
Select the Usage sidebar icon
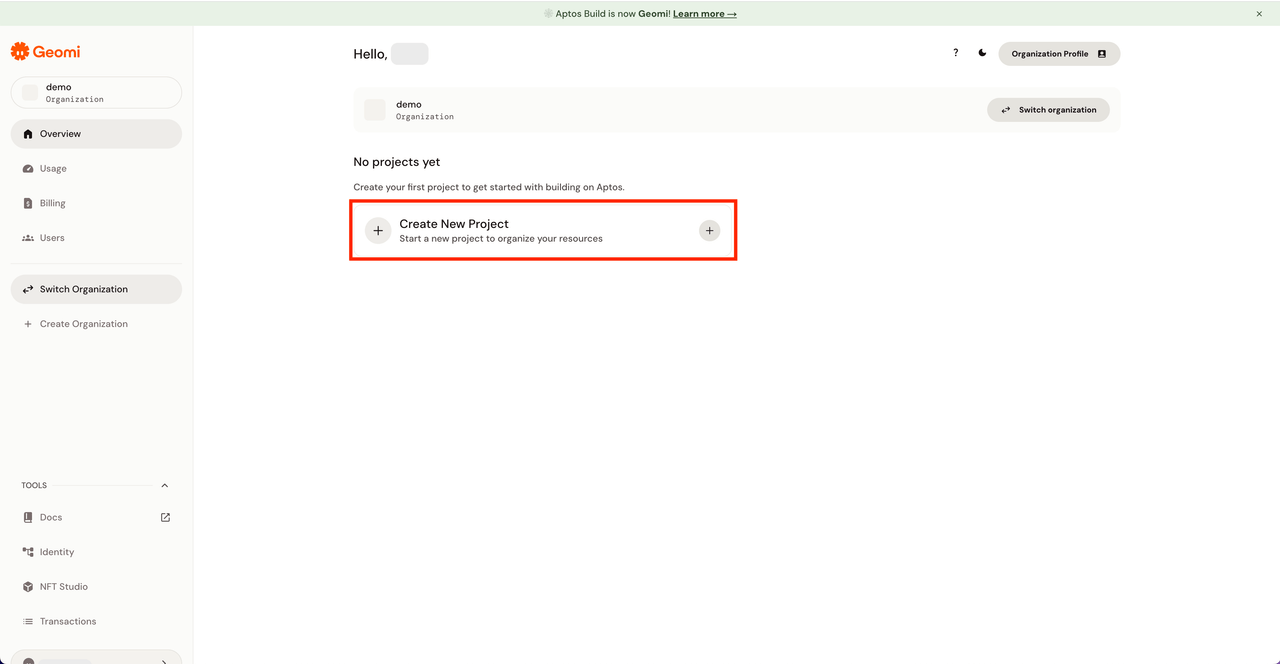tap(28, 168)
